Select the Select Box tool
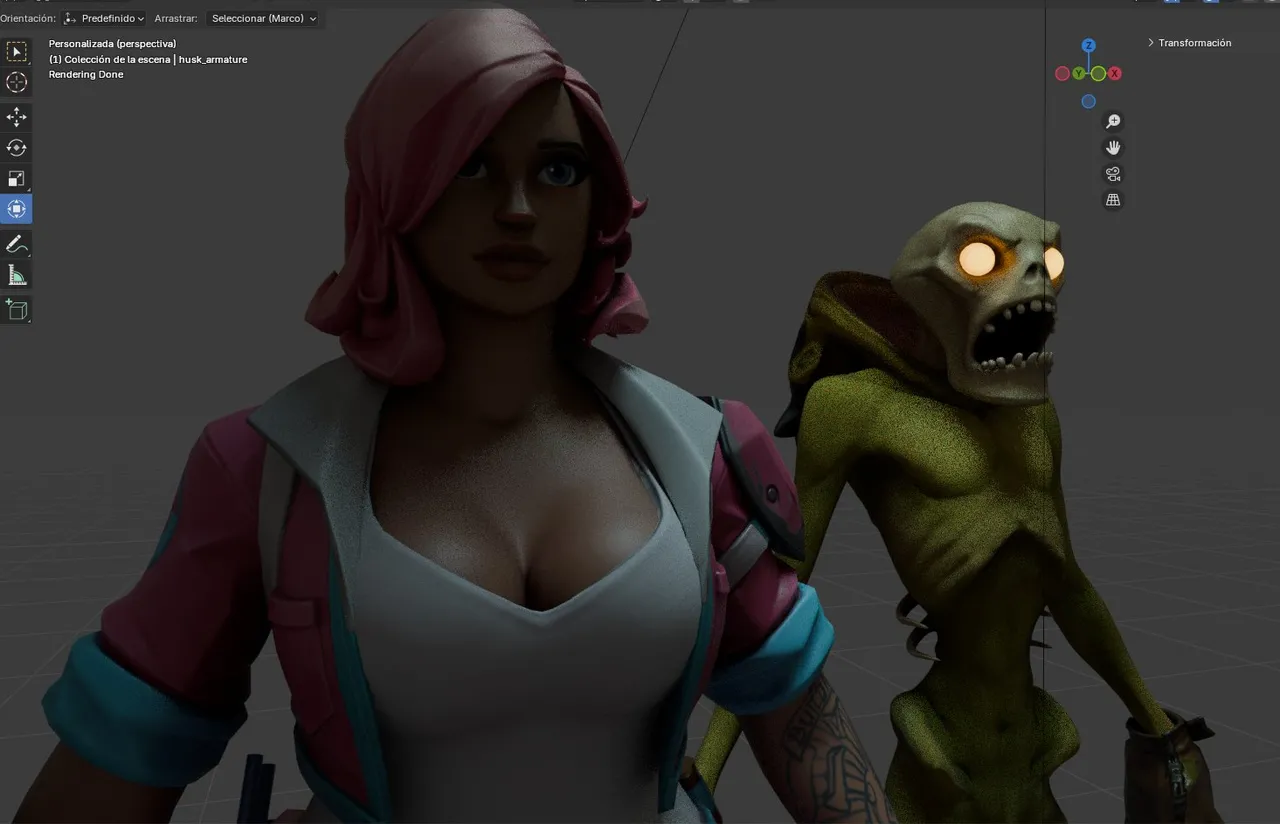Screen dimensions: 1280x824 coord(16,52)
